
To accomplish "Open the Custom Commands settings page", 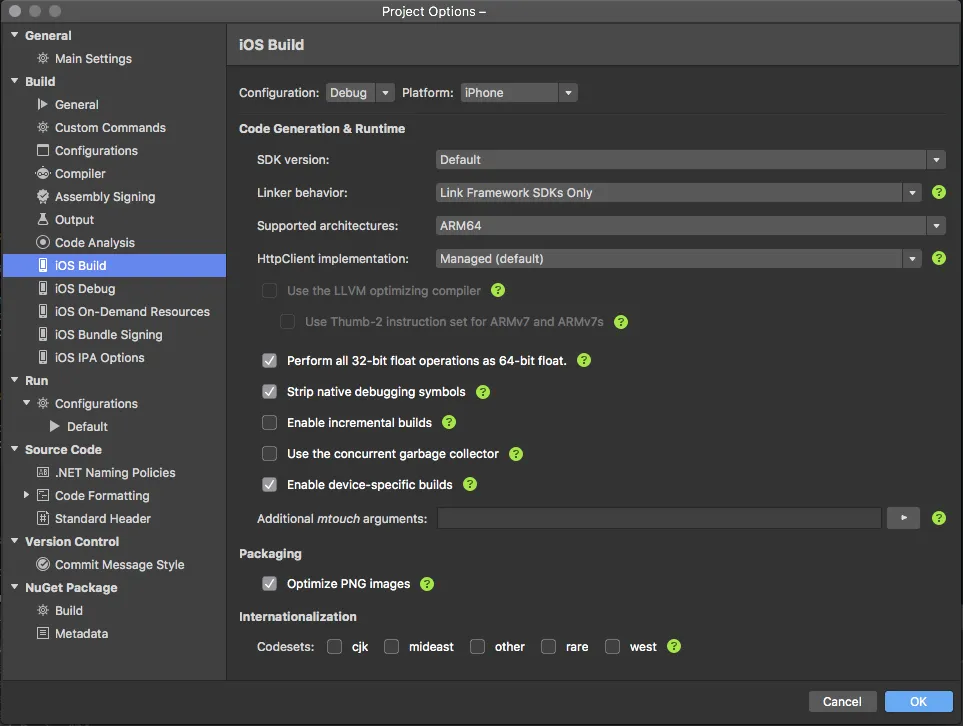I will 110,128.
